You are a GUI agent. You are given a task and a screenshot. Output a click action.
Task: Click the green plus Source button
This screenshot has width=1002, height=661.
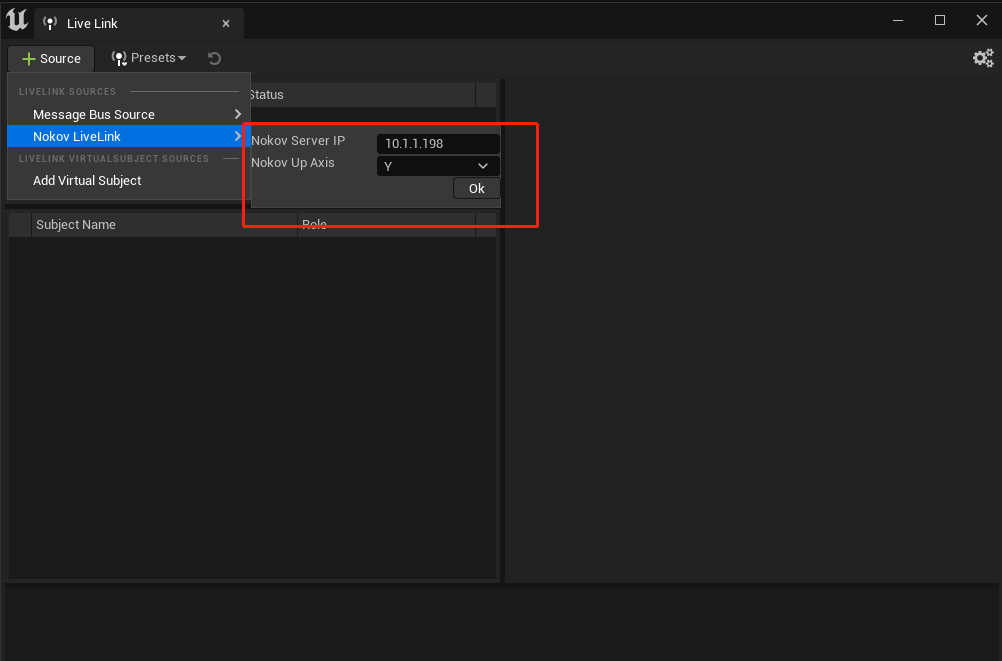51,59
